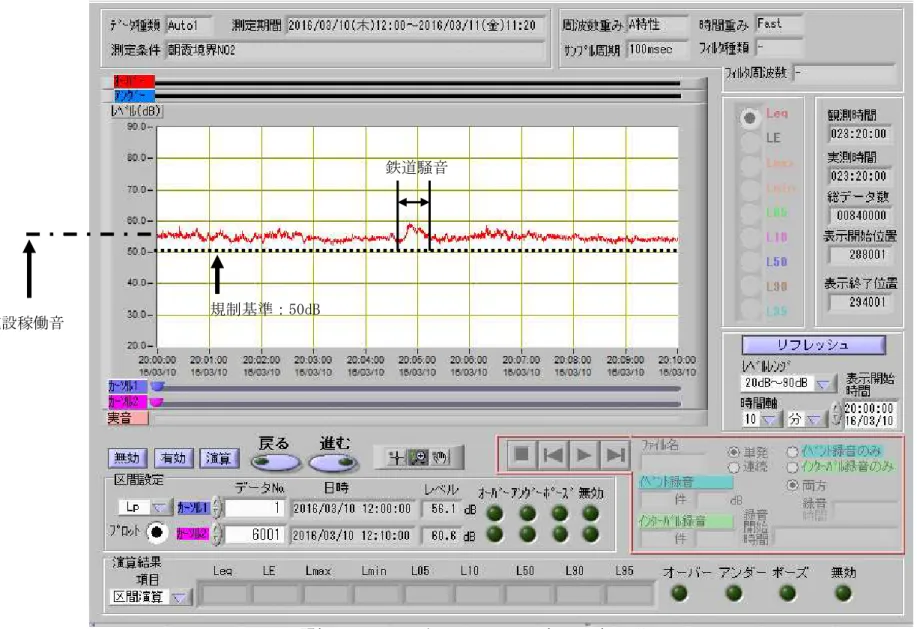Click the 進む forward oval button
Image resolution: width=917 pixels, height=629 pixels.
(x=333, y=462)
